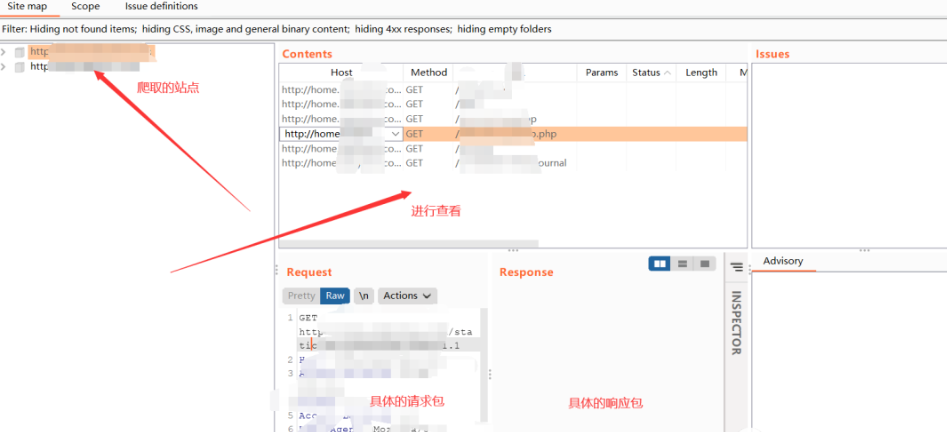
Task: Select the Advisory tab
Action: (783, 261)
